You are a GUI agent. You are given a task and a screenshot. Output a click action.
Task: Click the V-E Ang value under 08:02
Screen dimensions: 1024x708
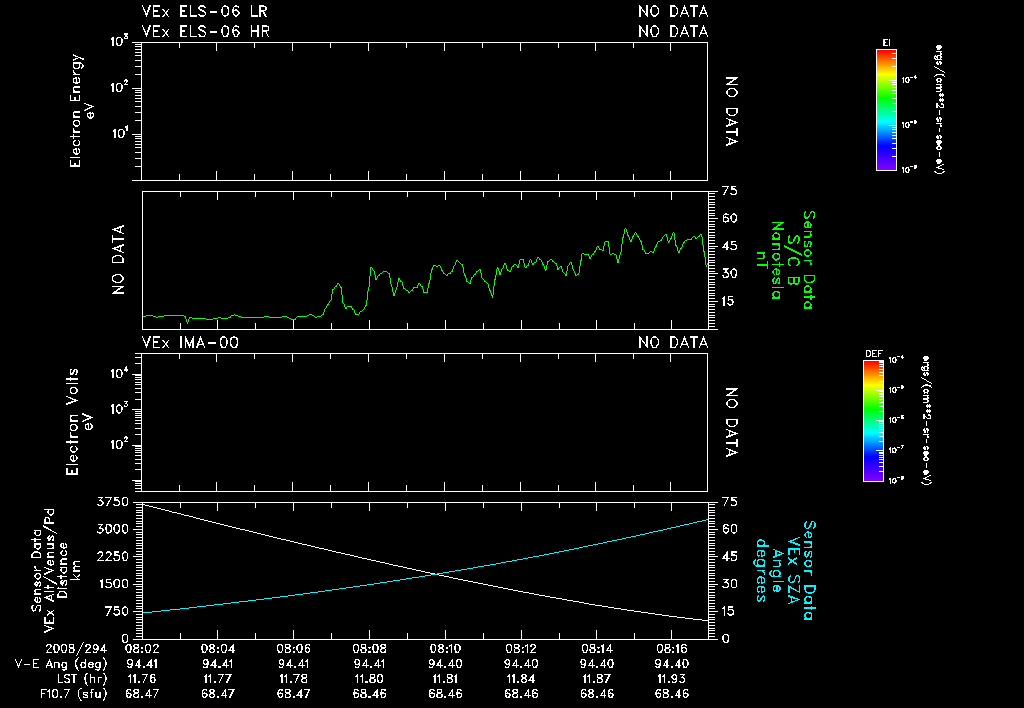coord(142,664)
